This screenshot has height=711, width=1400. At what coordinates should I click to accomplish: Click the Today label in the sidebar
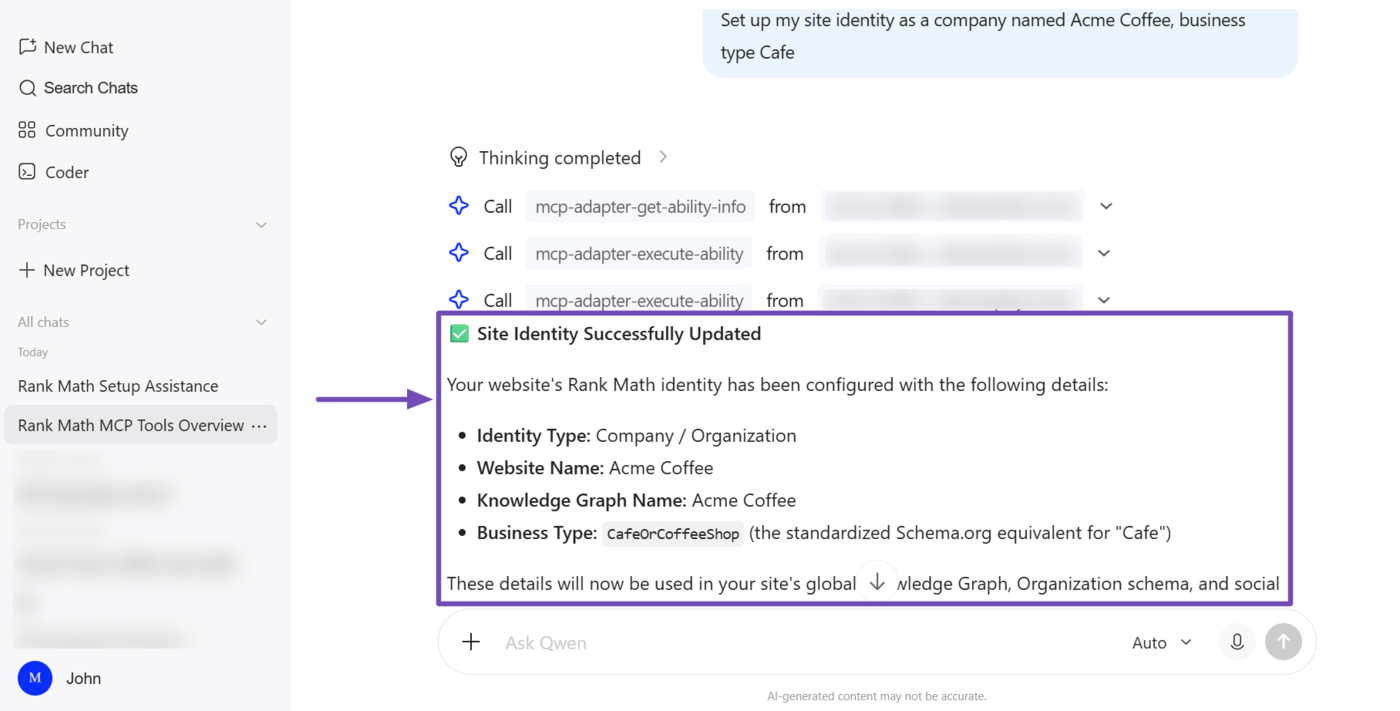coord(33,352)
